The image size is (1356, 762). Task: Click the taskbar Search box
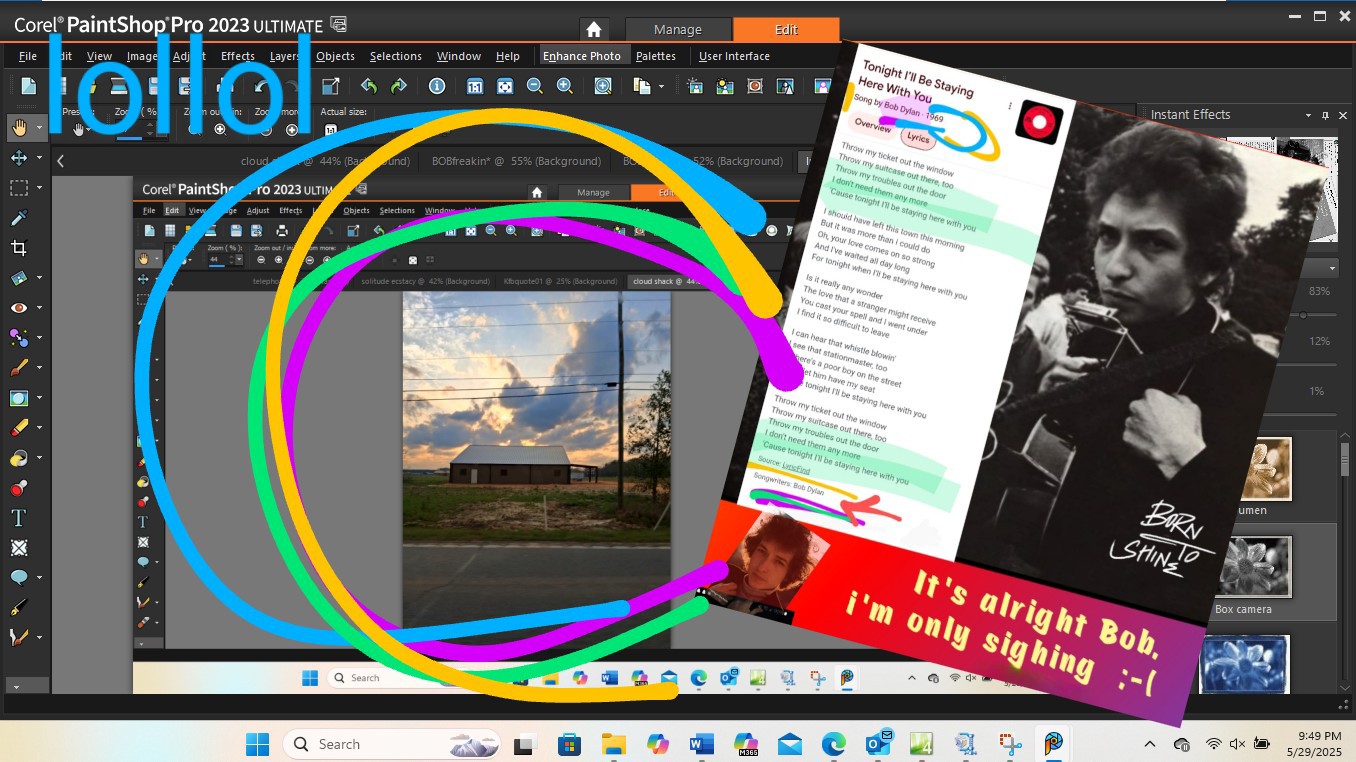coord(392,744)
